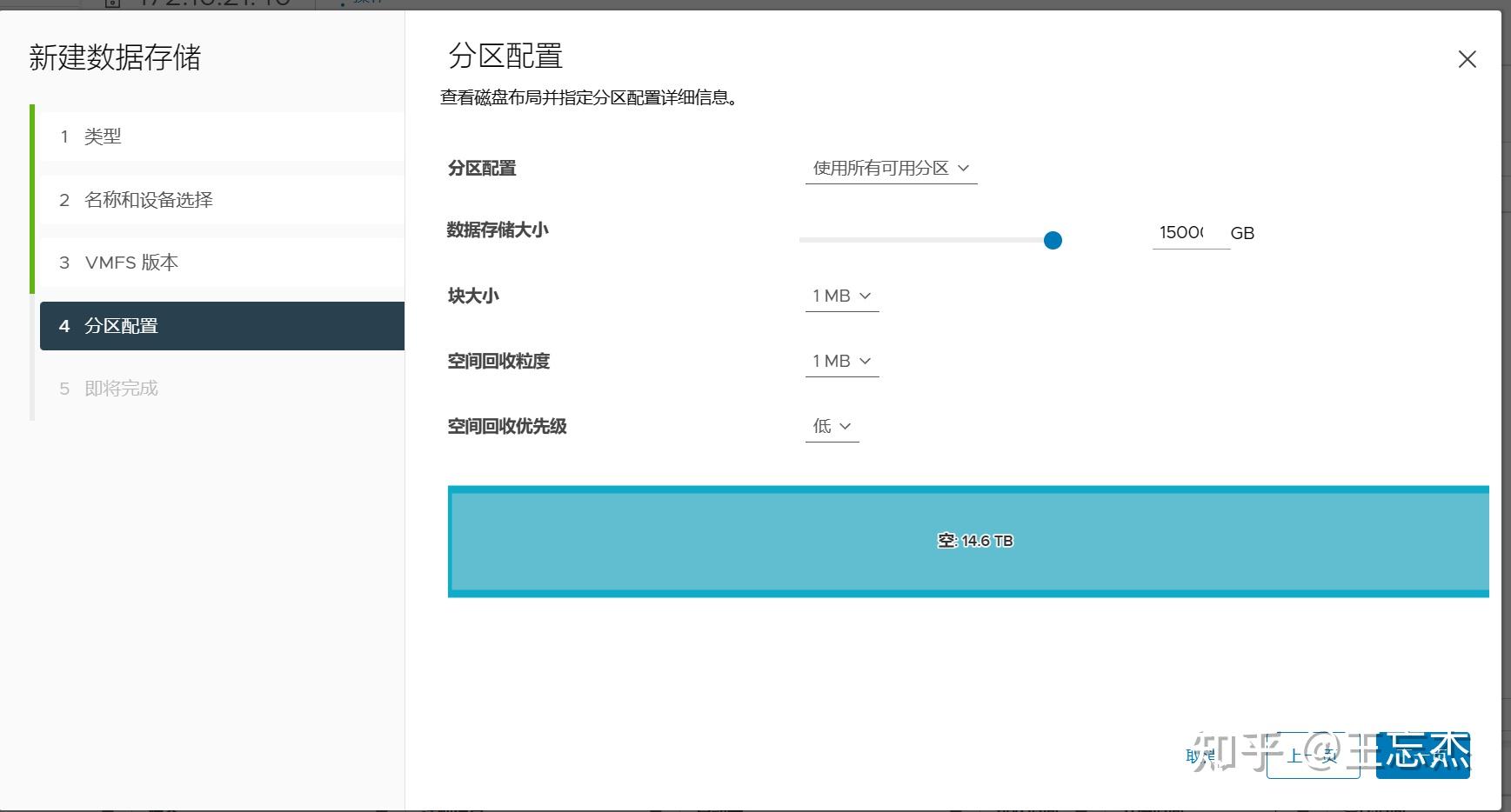
Task: Open the 分区配置 dropdown showing 使用所有可用分区
Action: [x=889, y=168]
